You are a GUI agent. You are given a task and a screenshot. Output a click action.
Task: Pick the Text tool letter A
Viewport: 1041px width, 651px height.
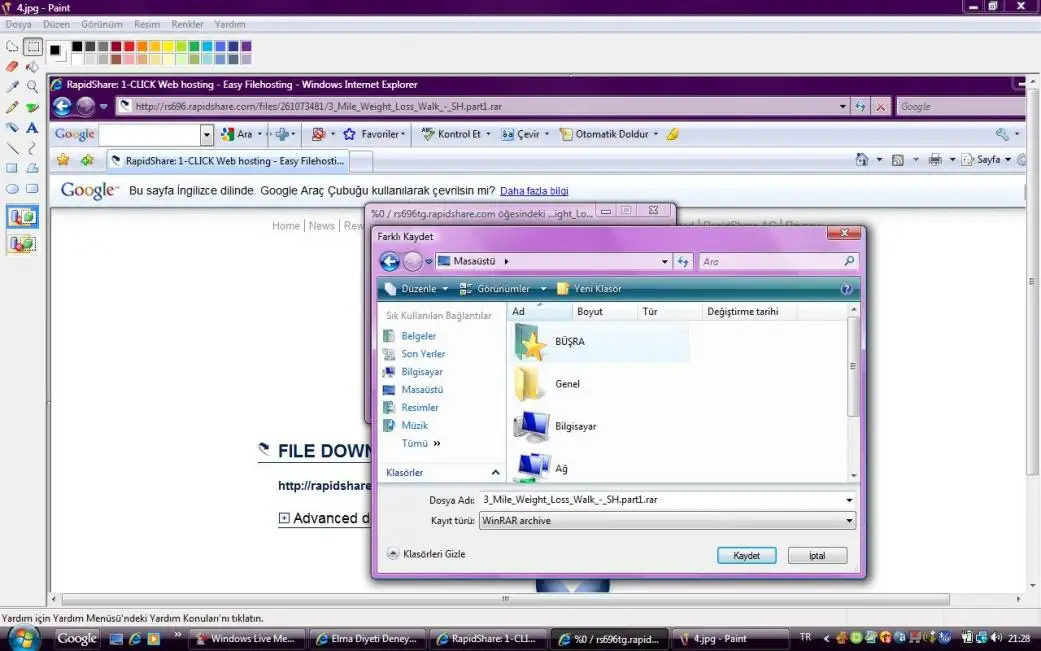point(32,127)
